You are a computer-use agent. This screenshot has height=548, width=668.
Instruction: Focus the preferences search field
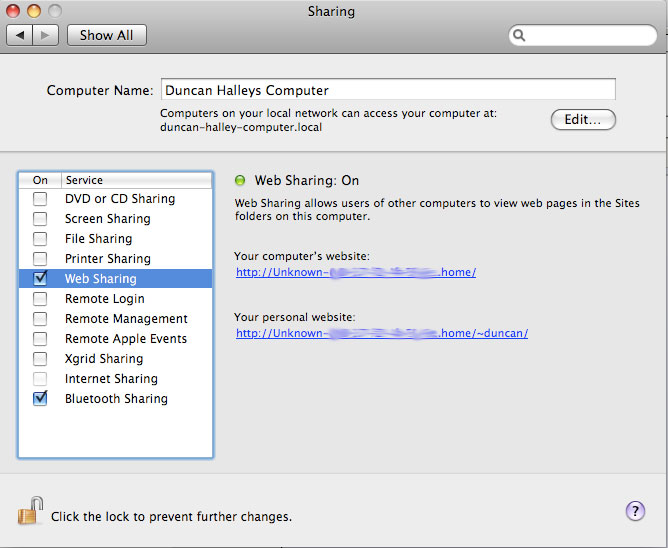(582, 35)
